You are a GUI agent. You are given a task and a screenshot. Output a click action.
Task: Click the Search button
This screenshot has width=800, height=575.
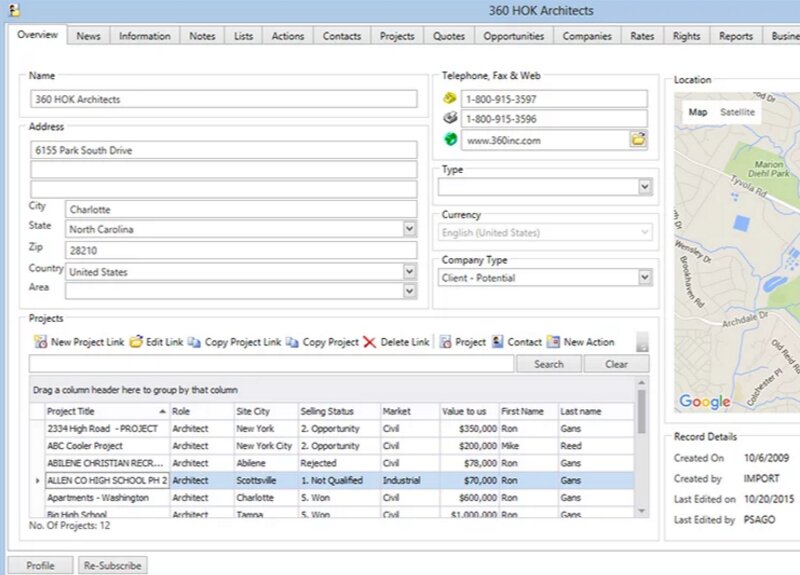click(x=548, y=364)
